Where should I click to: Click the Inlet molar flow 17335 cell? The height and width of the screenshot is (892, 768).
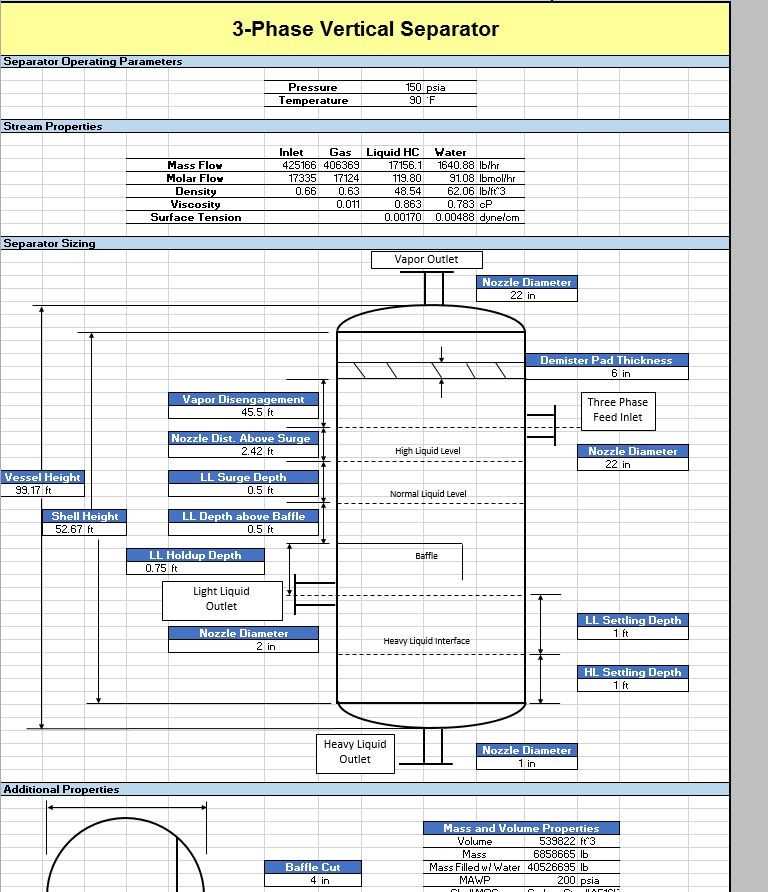tap(291, 178)
